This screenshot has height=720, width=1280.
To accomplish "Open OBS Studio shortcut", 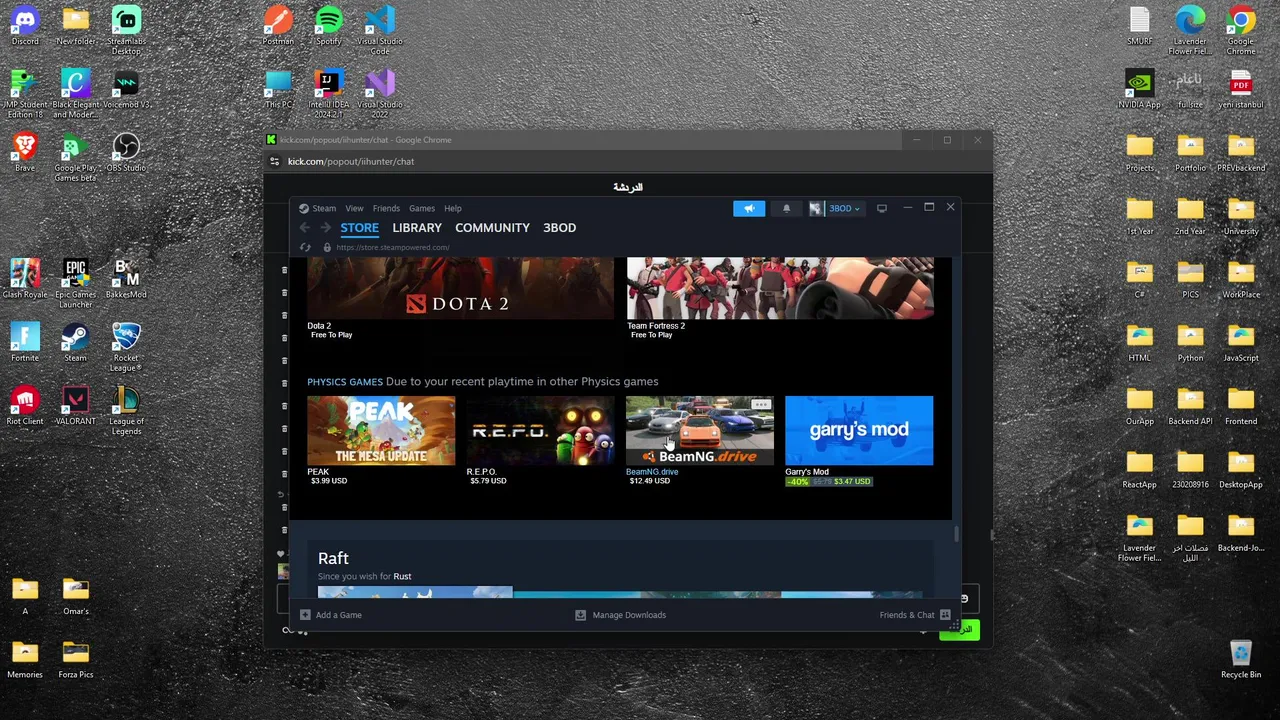I will [126, 153].
